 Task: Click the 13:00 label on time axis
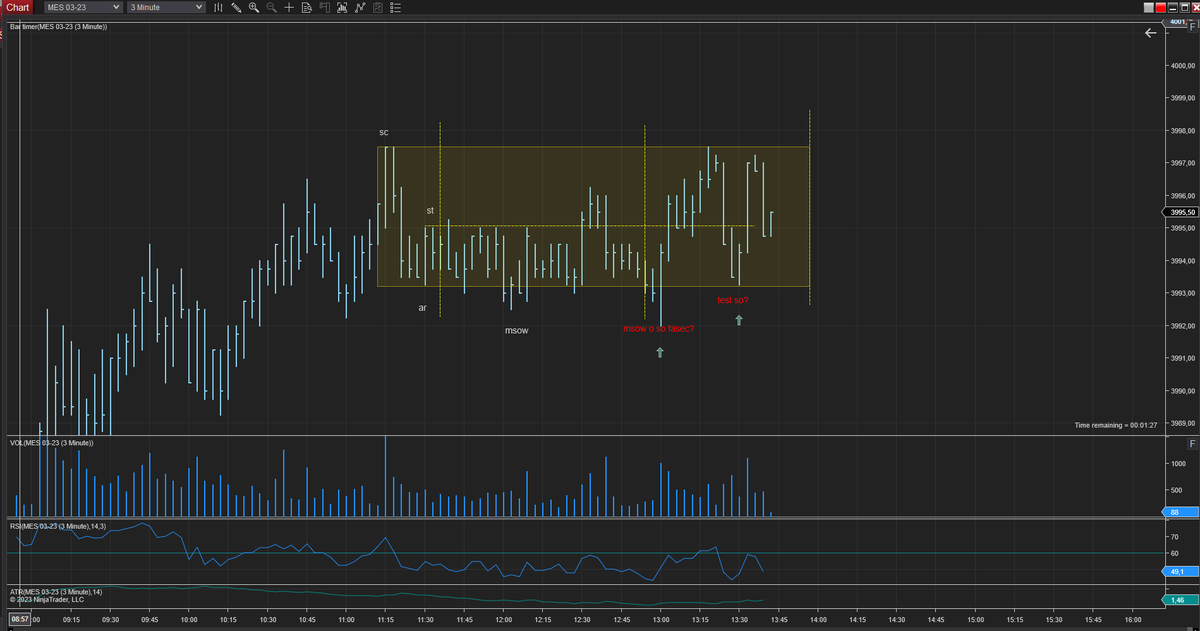coord(660,620)
